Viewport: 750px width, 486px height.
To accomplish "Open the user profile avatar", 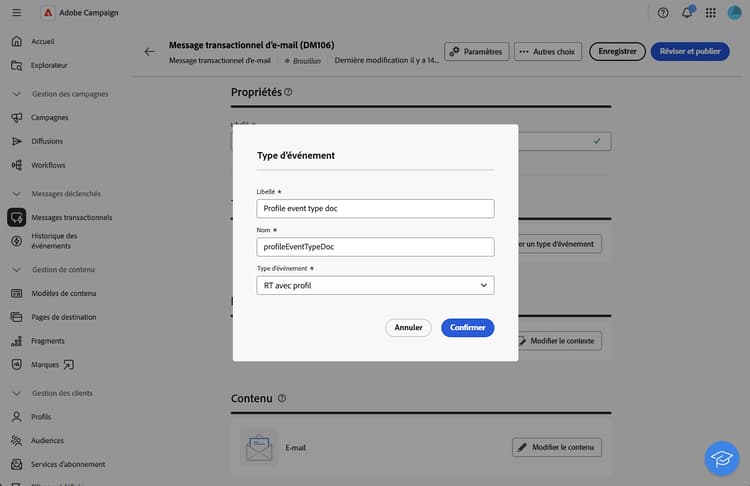I will tap(734, 13).
